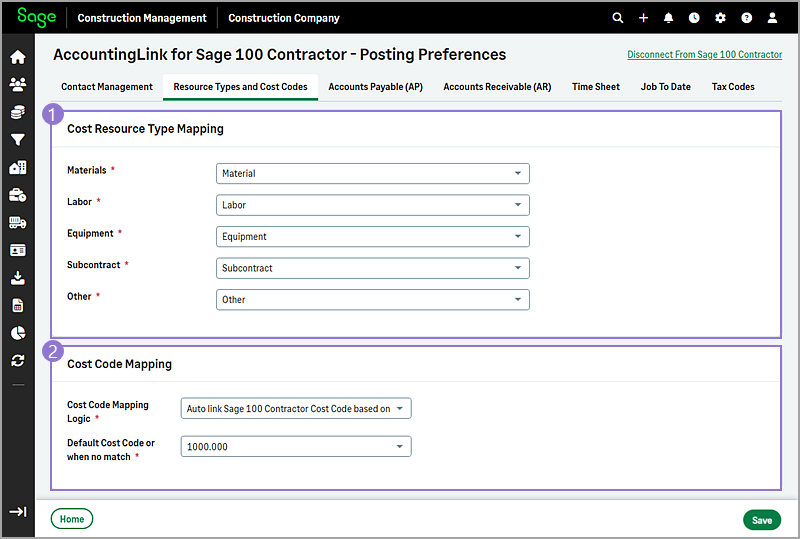Click the Disconnect From Sage 100 Contractor link
The width and height of the screenshot is (800, 539).
[x=704, y=55]
